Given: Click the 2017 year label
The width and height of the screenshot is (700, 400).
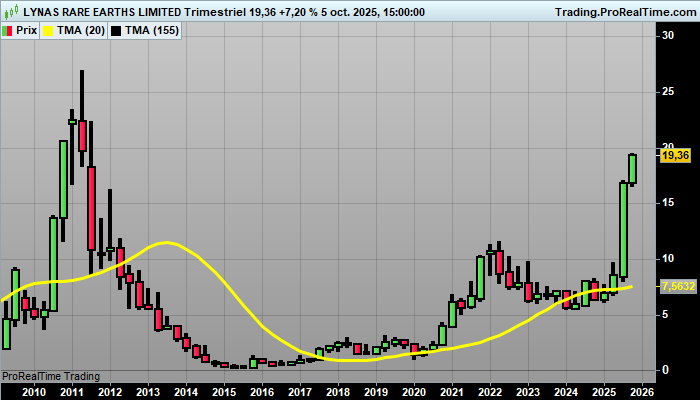Looking at the screenshot, I should (x=300, y=392).
